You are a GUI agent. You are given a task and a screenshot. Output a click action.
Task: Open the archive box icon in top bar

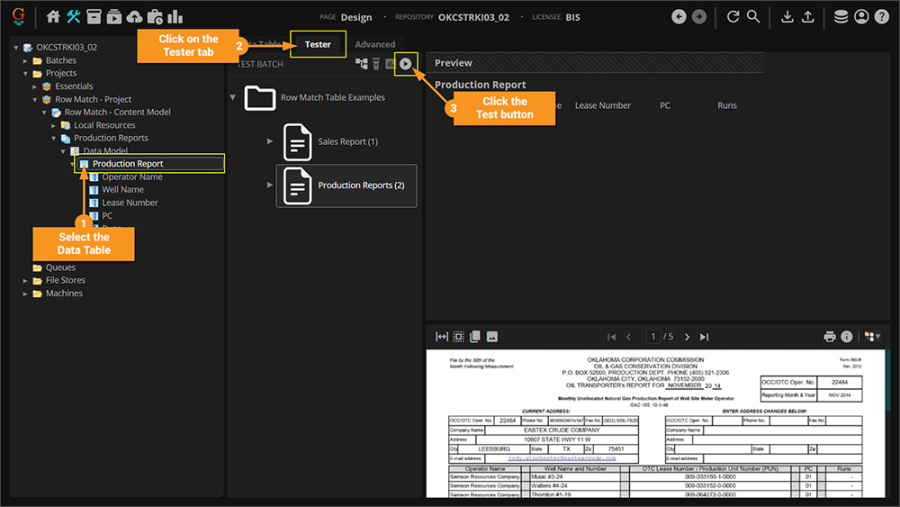click(94, 17)
